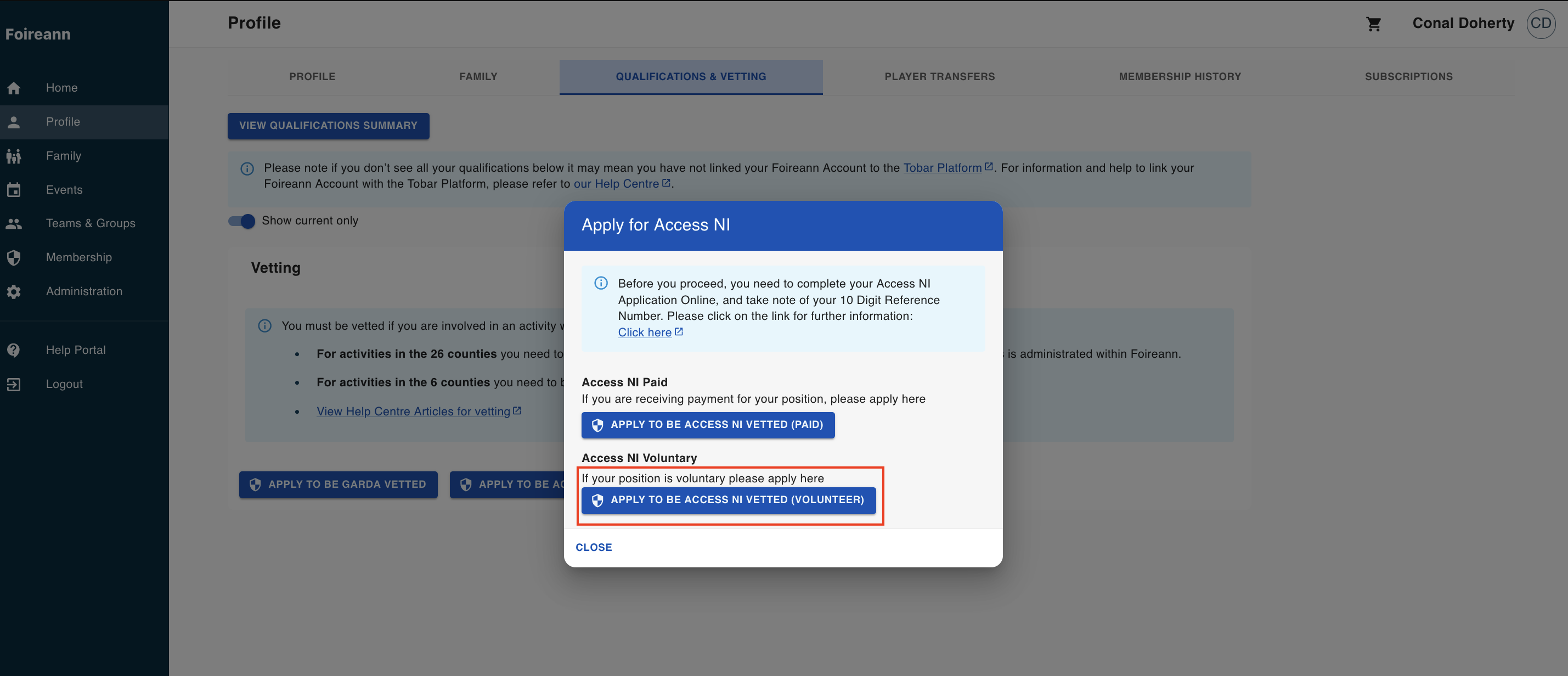Open Events in the sidebar
This screenshot has width=1568, height=676.
click(x=84, y=190)
